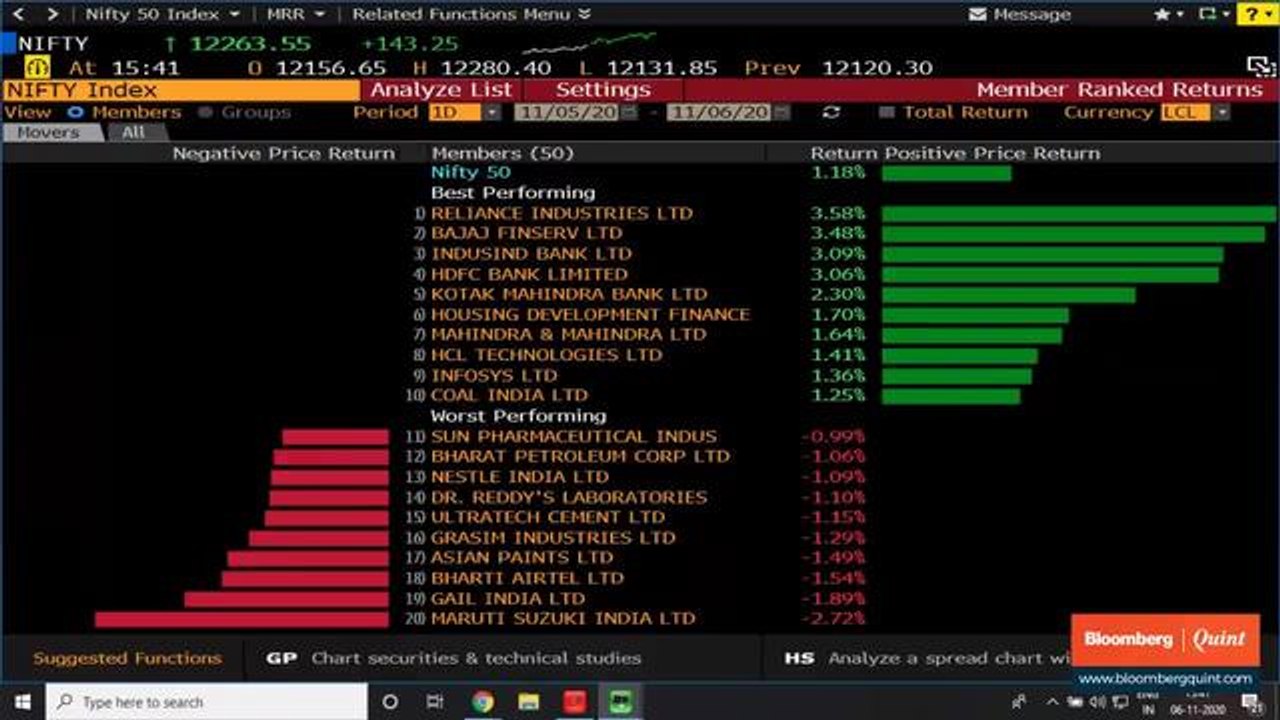Select RELIANCE INDUSTRIES LTD row
Image resolution: width=1280 pixels, height=720 pixels.
[561, 213]
